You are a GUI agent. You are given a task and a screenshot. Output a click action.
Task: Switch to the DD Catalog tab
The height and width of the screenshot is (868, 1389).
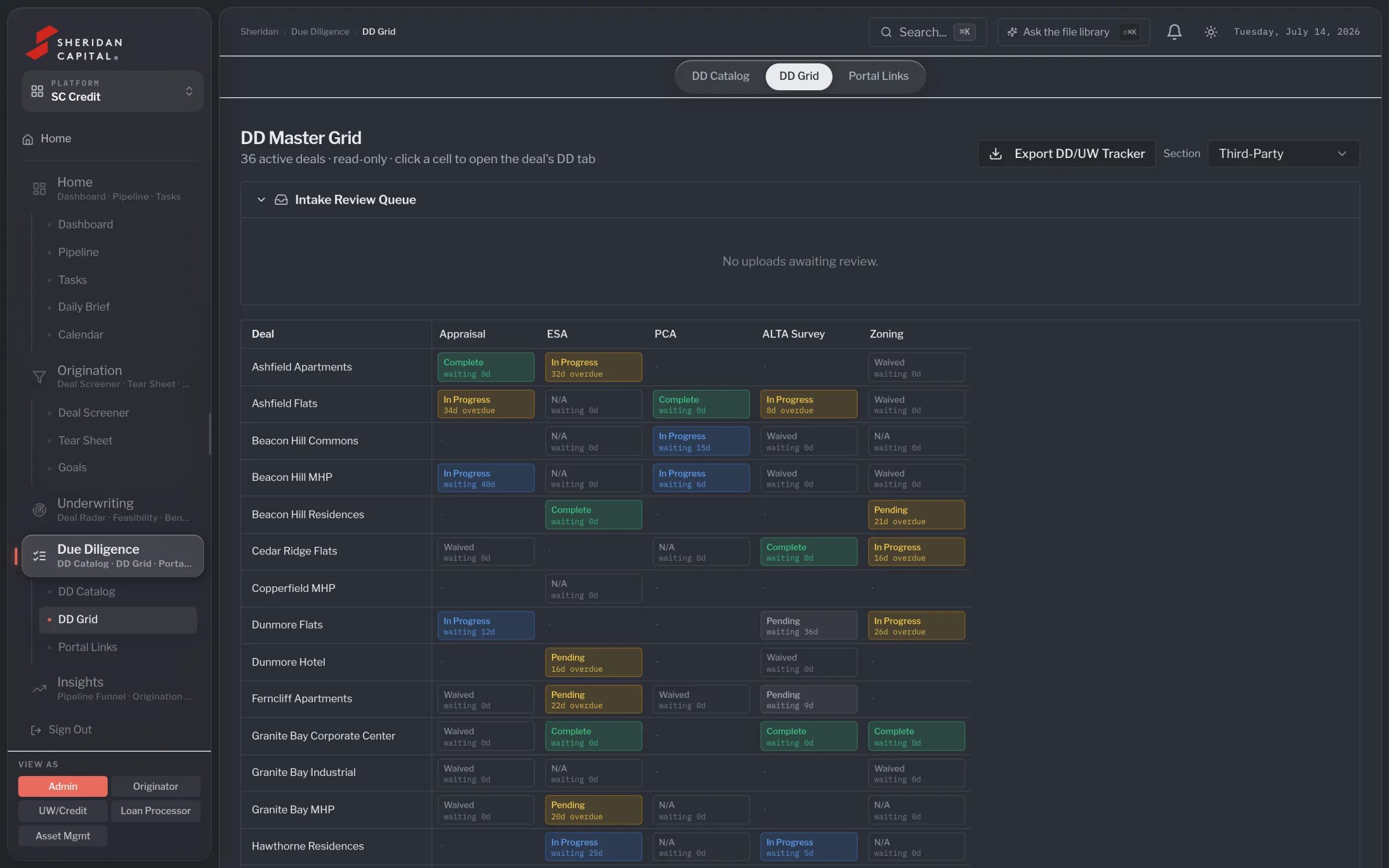(x=720, y=76)
